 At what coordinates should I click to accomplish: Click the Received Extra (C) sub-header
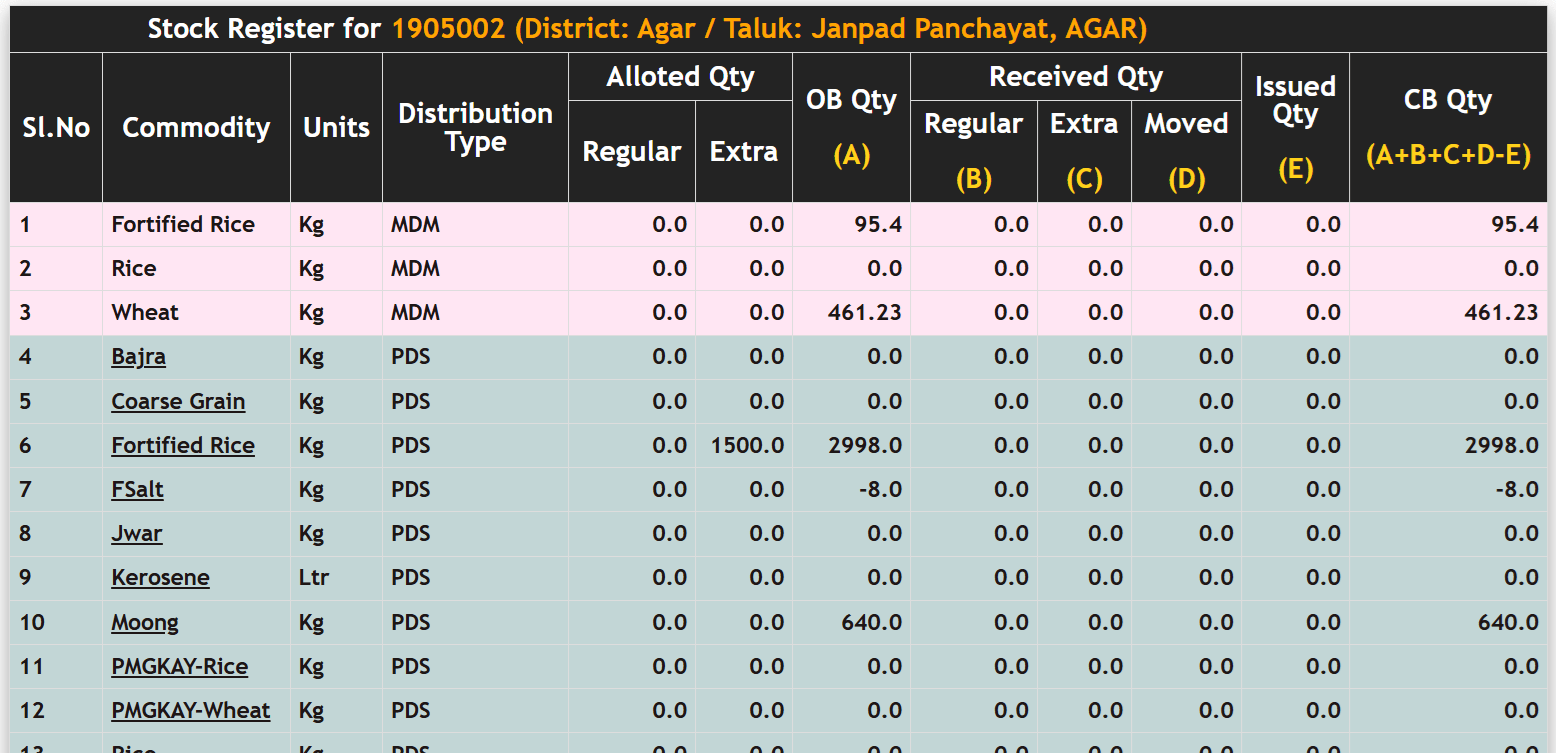pos(1084,151)
